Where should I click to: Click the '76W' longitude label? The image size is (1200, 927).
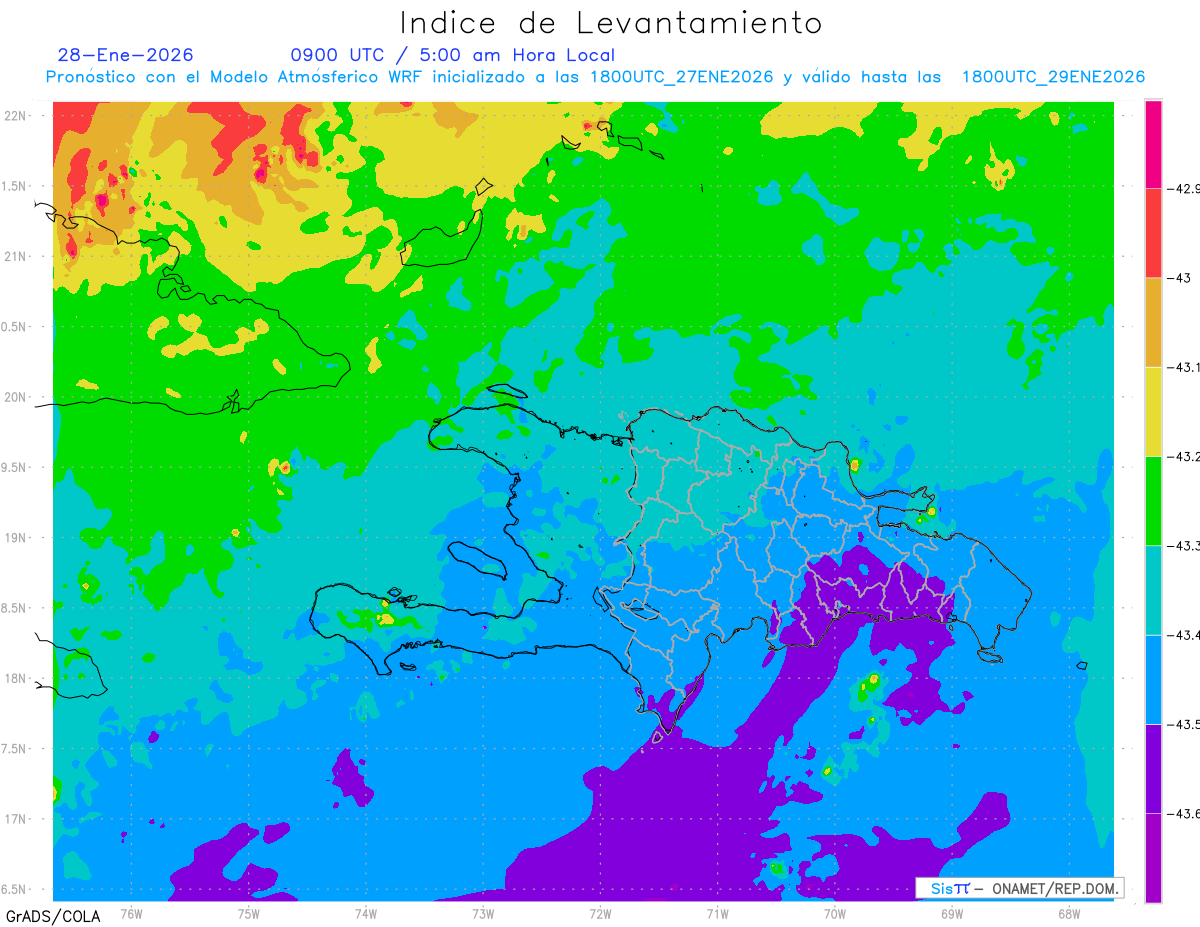[x=131, y=913]
